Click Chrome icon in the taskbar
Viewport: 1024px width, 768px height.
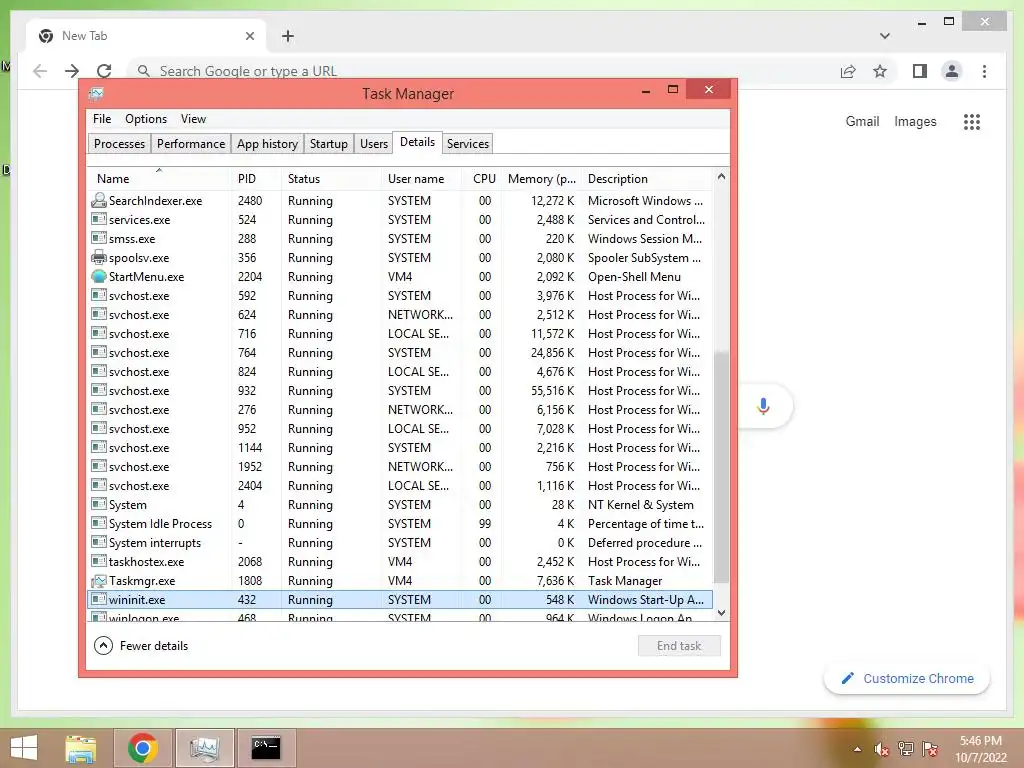click(142, 748)
